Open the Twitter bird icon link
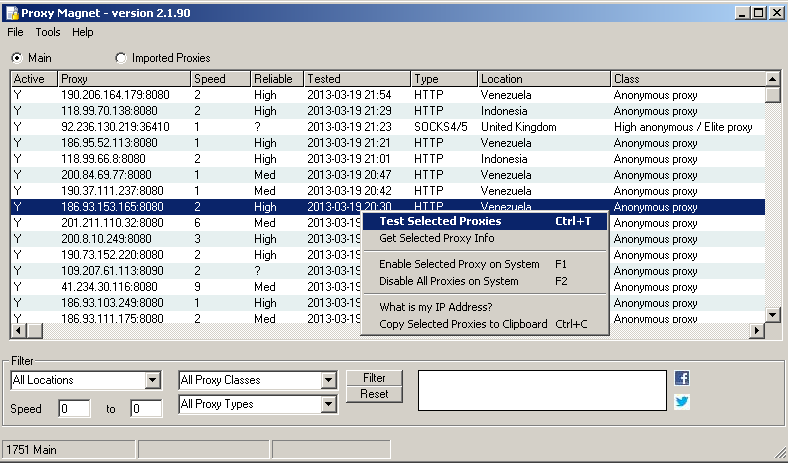The width and height of the screenshot is (788, 463). coord(682,402)
